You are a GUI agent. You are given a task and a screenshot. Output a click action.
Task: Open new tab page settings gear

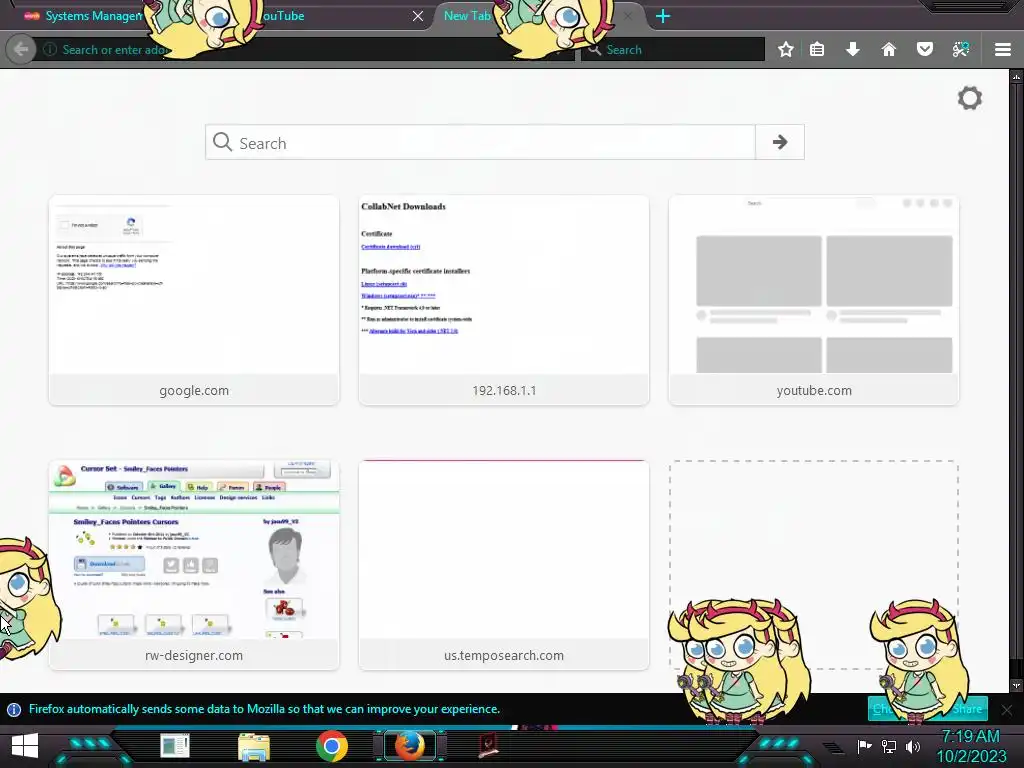click(970, 99)
